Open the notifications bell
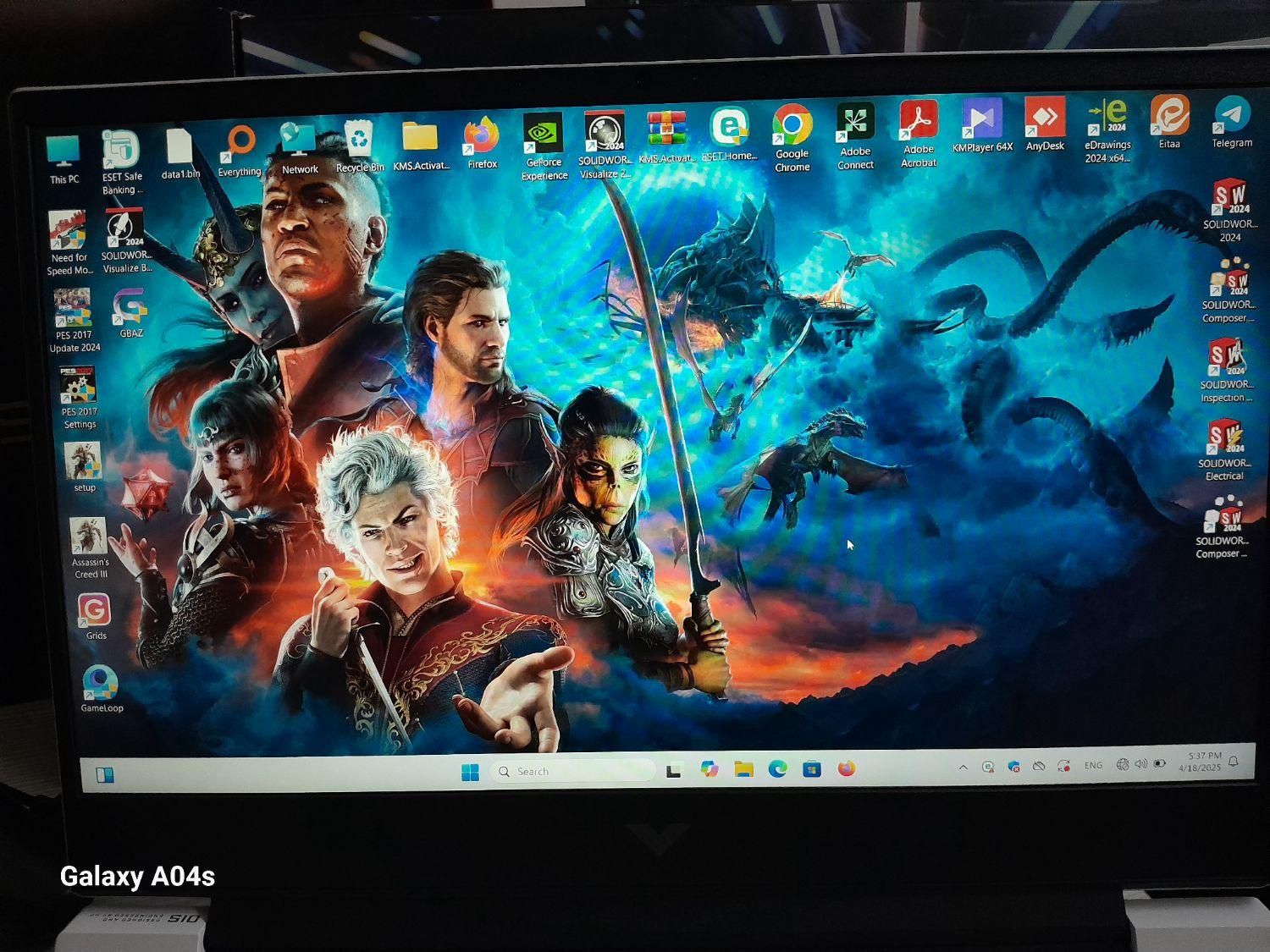1270x952 pixels. 1234,762
